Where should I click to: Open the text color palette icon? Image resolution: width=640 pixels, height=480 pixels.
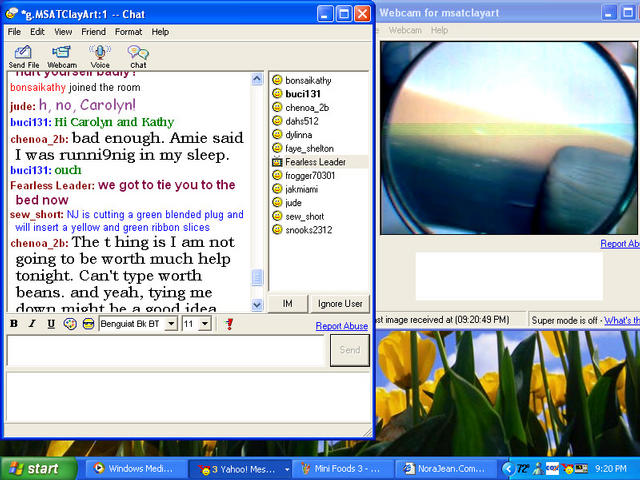tap(70, 324)
